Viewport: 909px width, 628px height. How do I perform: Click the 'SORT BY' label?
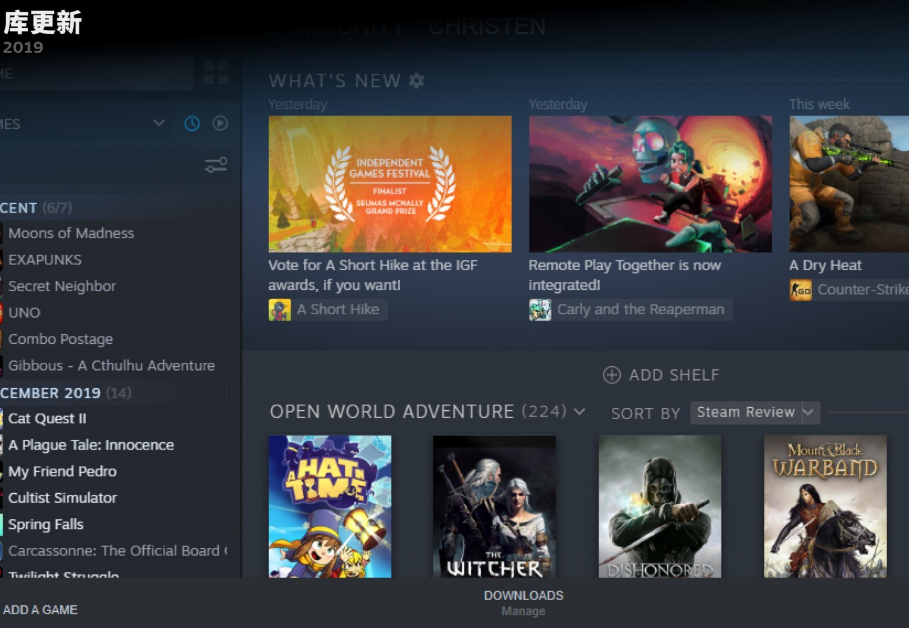pyautogui.click(x=645, y=413)
